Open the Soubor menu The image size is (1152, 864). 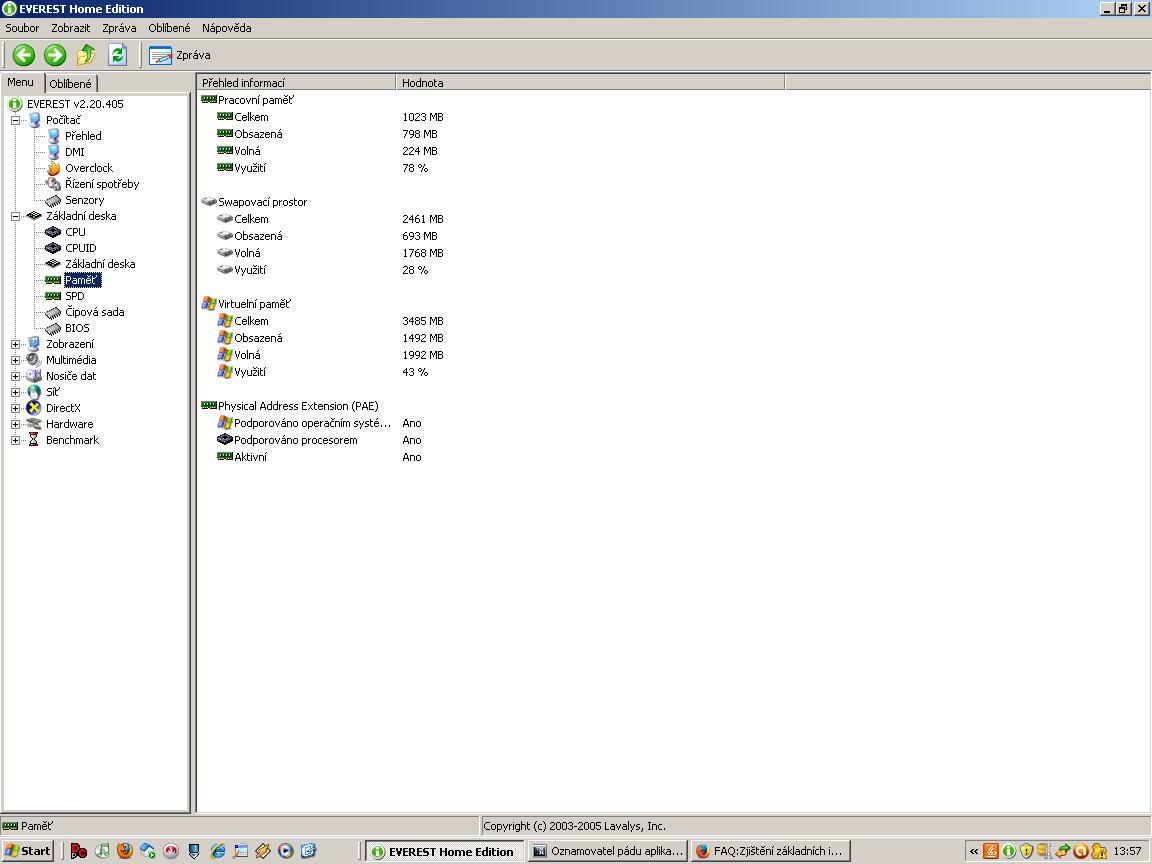(x=22, y=28)
